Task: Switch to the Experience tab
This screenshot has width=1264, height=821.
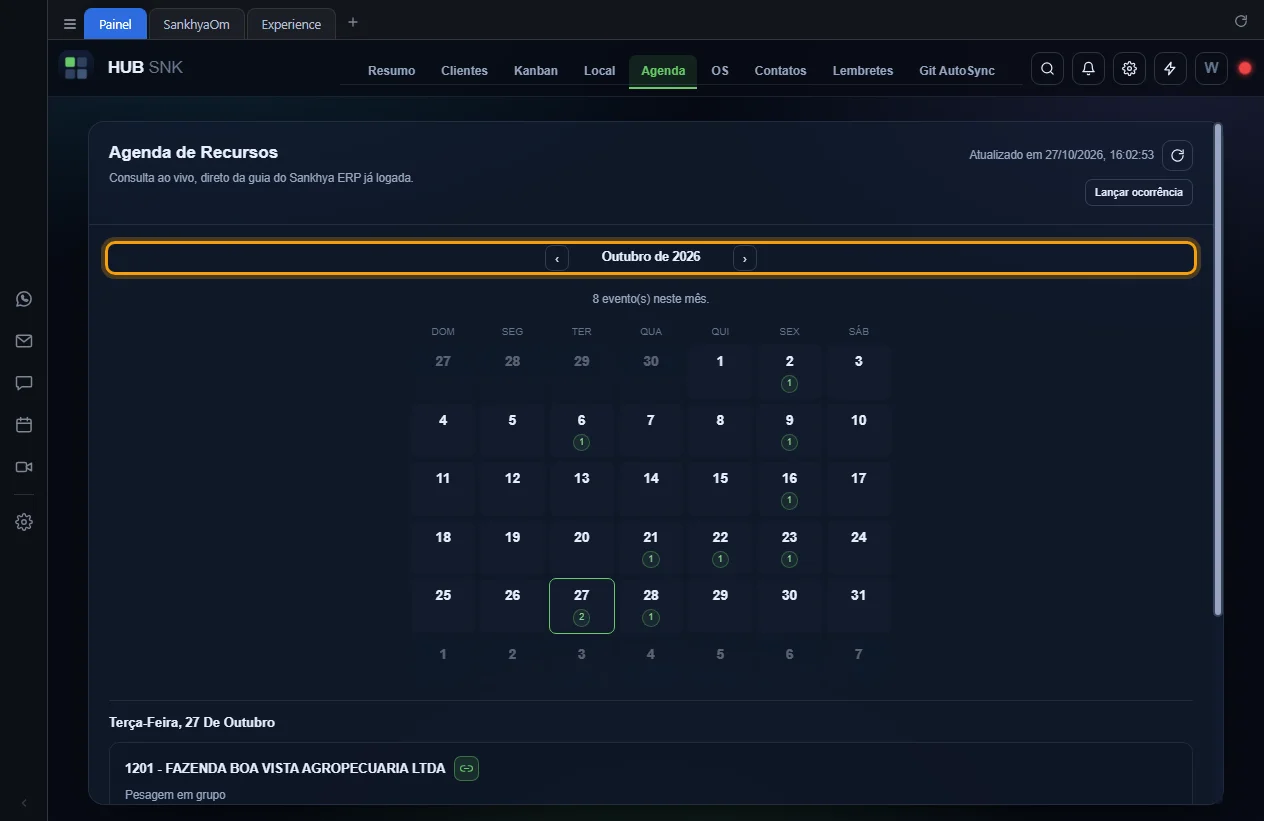Action: pyautogui.click(x=291, y=24)
